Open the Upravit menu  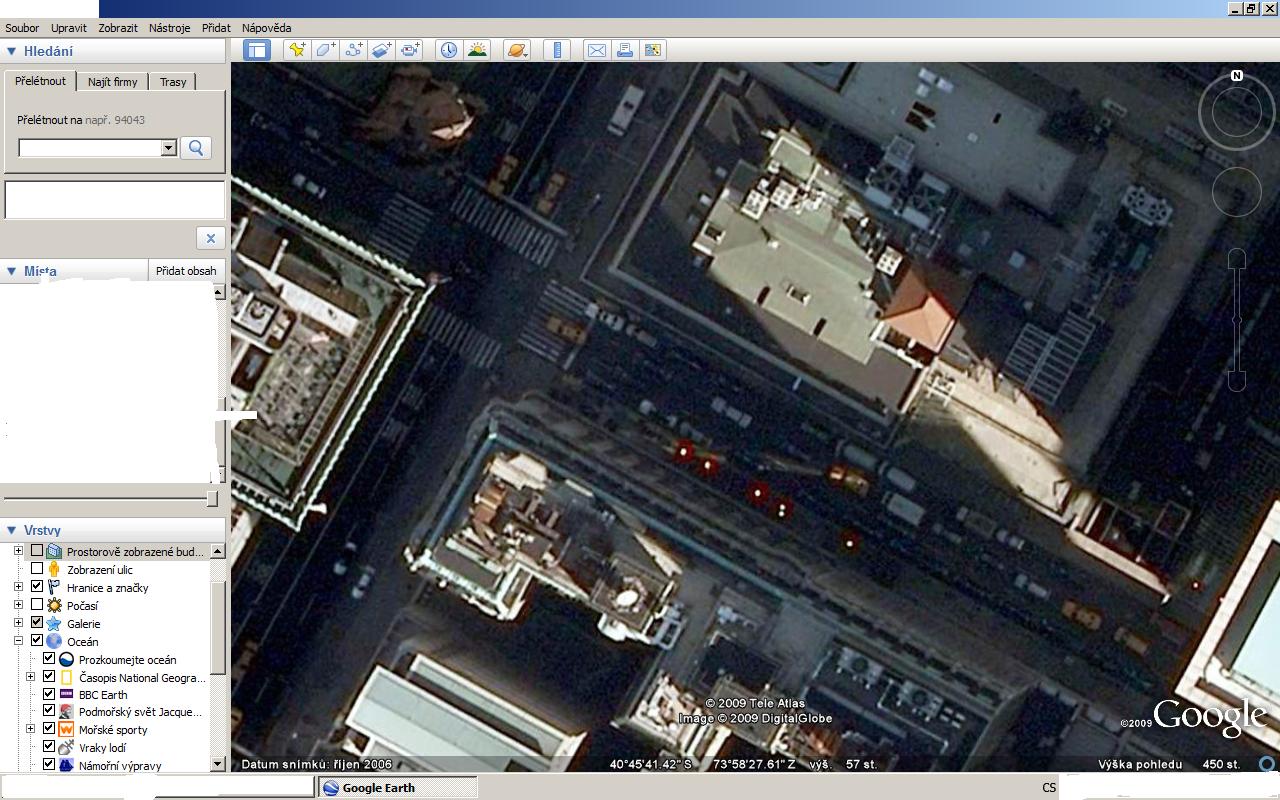[x=69, y=28]
